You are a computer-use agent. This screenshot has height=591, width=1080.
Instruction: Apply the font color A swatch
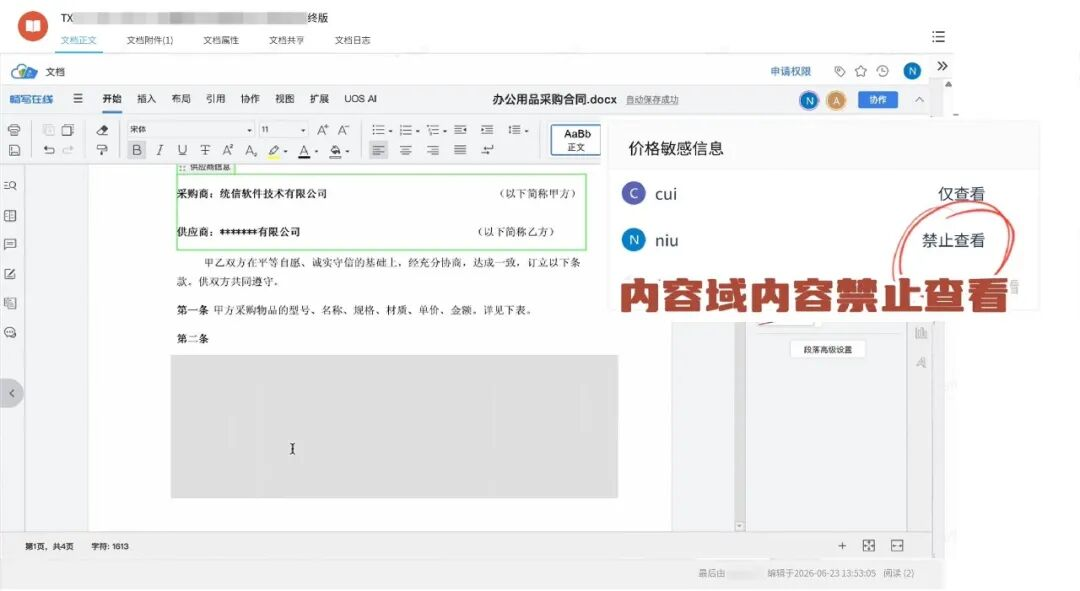304,151
